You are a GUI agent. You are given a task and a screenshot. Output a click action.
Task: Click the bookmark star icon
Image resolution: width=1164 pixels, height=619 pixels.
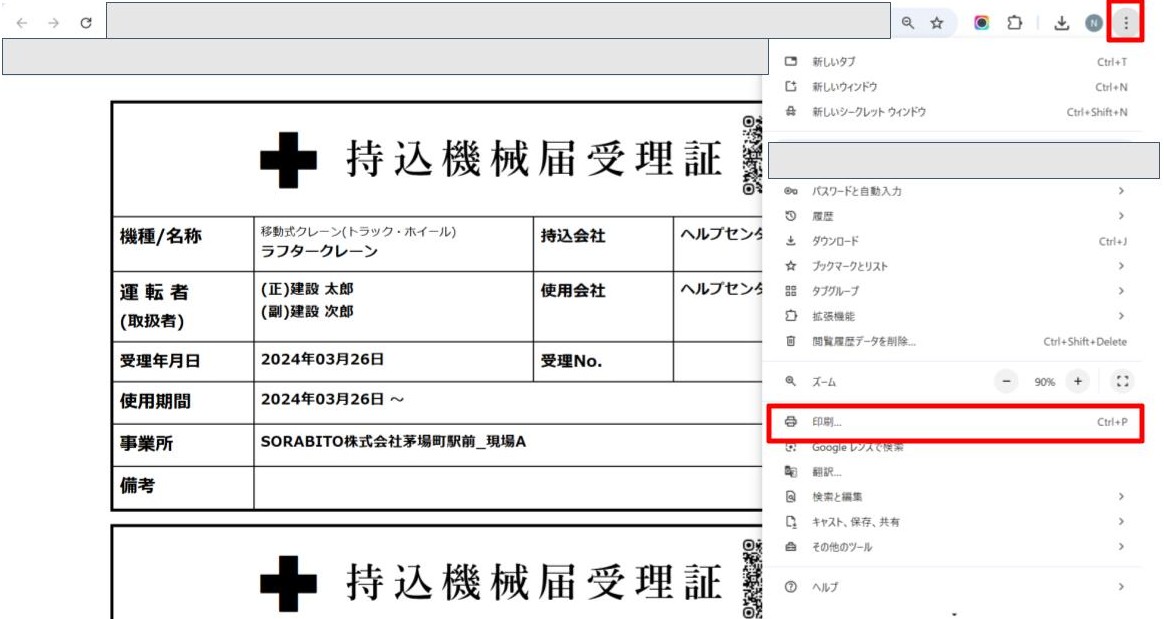[x=937, y=22]
